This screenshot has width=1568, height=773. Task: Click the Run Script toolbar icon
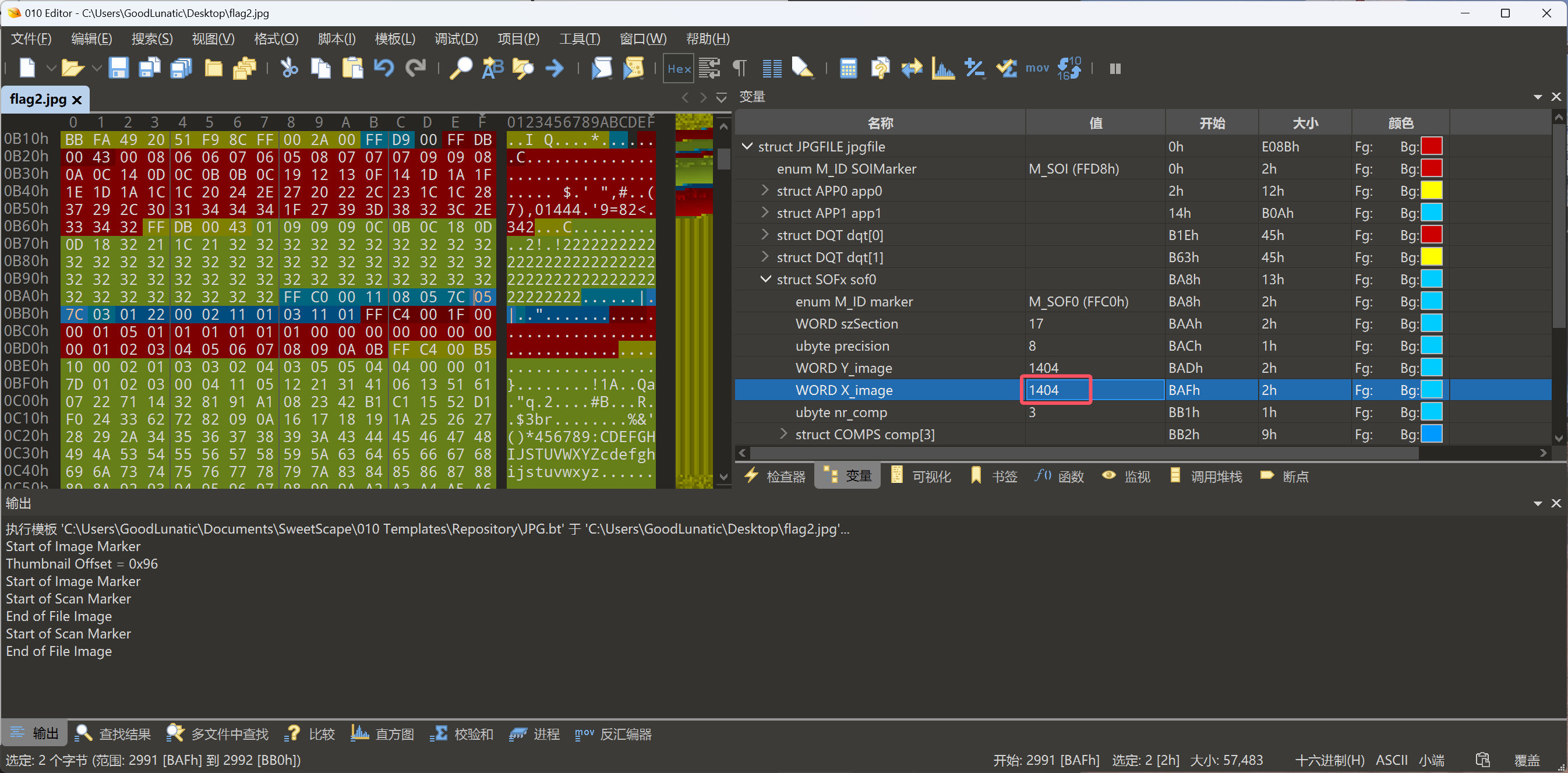[601, 68]
